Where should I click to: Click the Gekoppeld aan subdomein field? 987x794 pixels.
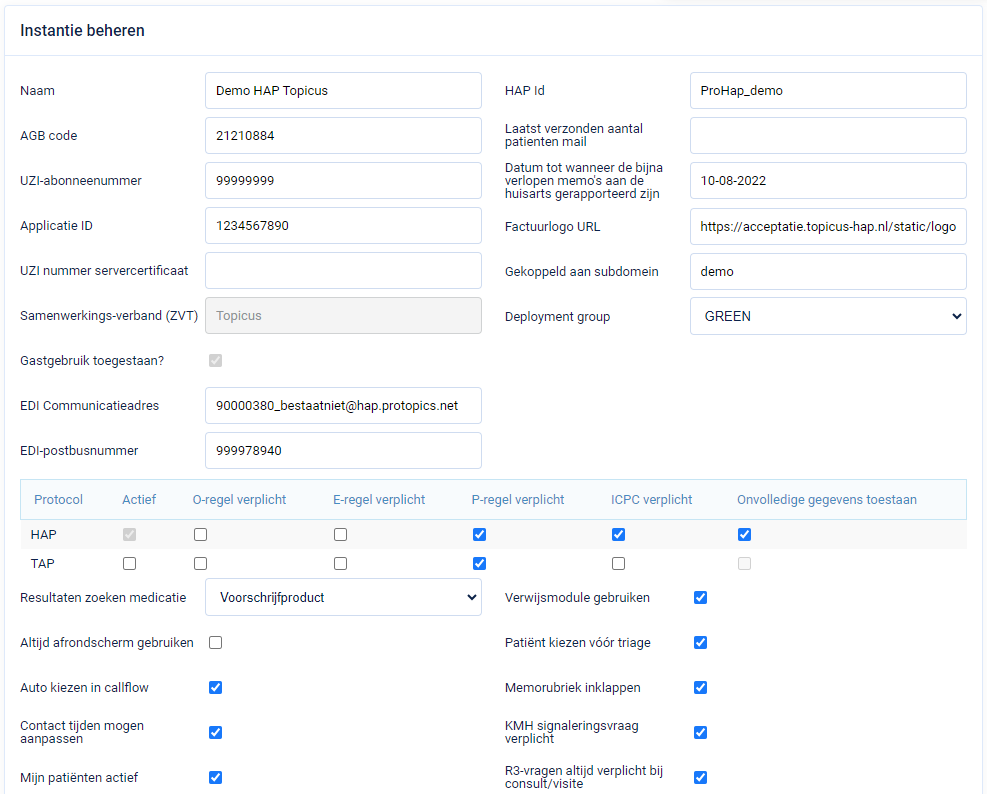pyautogui.click(x=828, y=271)
